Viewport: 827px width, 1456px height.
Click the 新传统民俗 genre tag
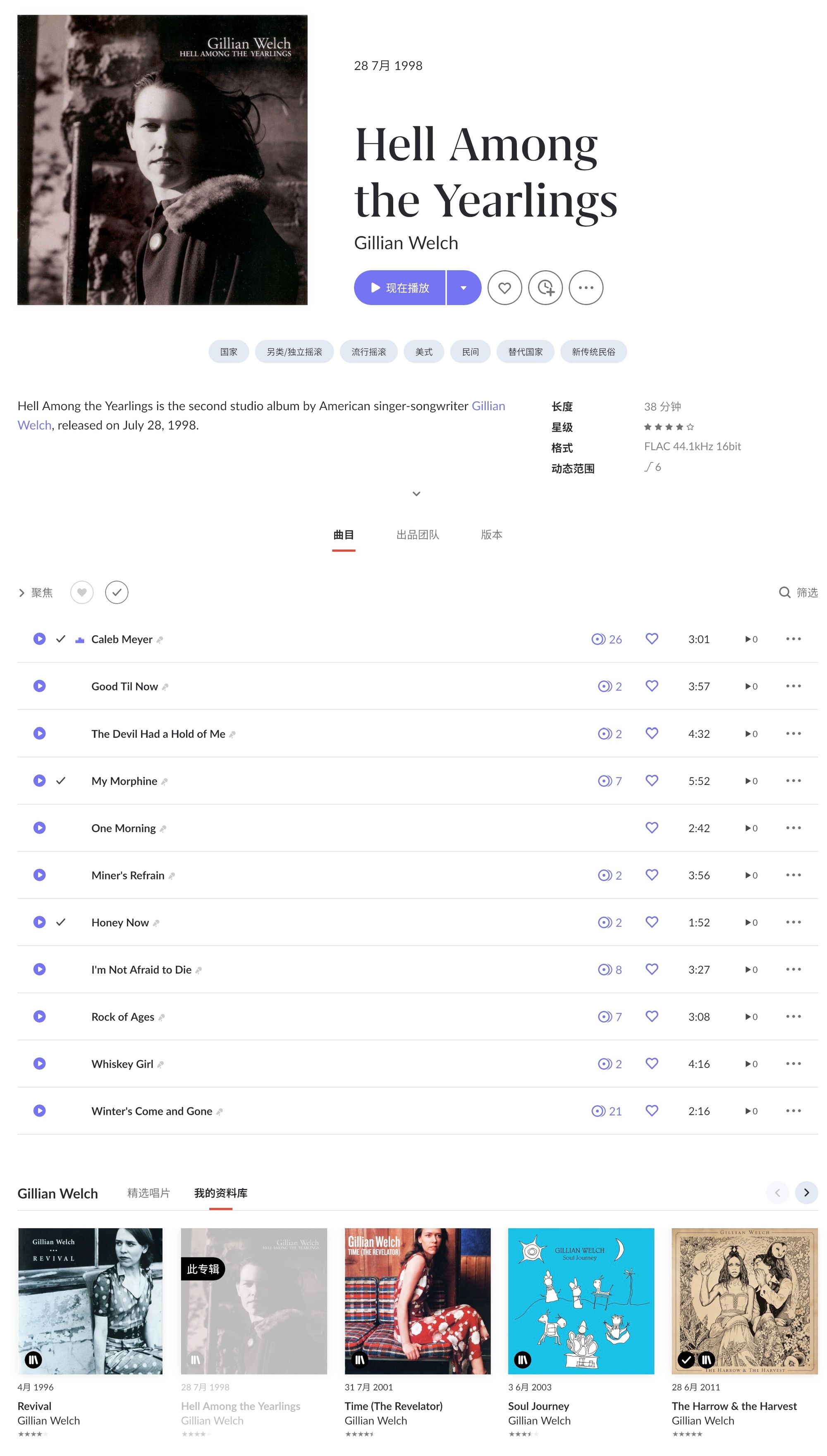click(593, 351)
